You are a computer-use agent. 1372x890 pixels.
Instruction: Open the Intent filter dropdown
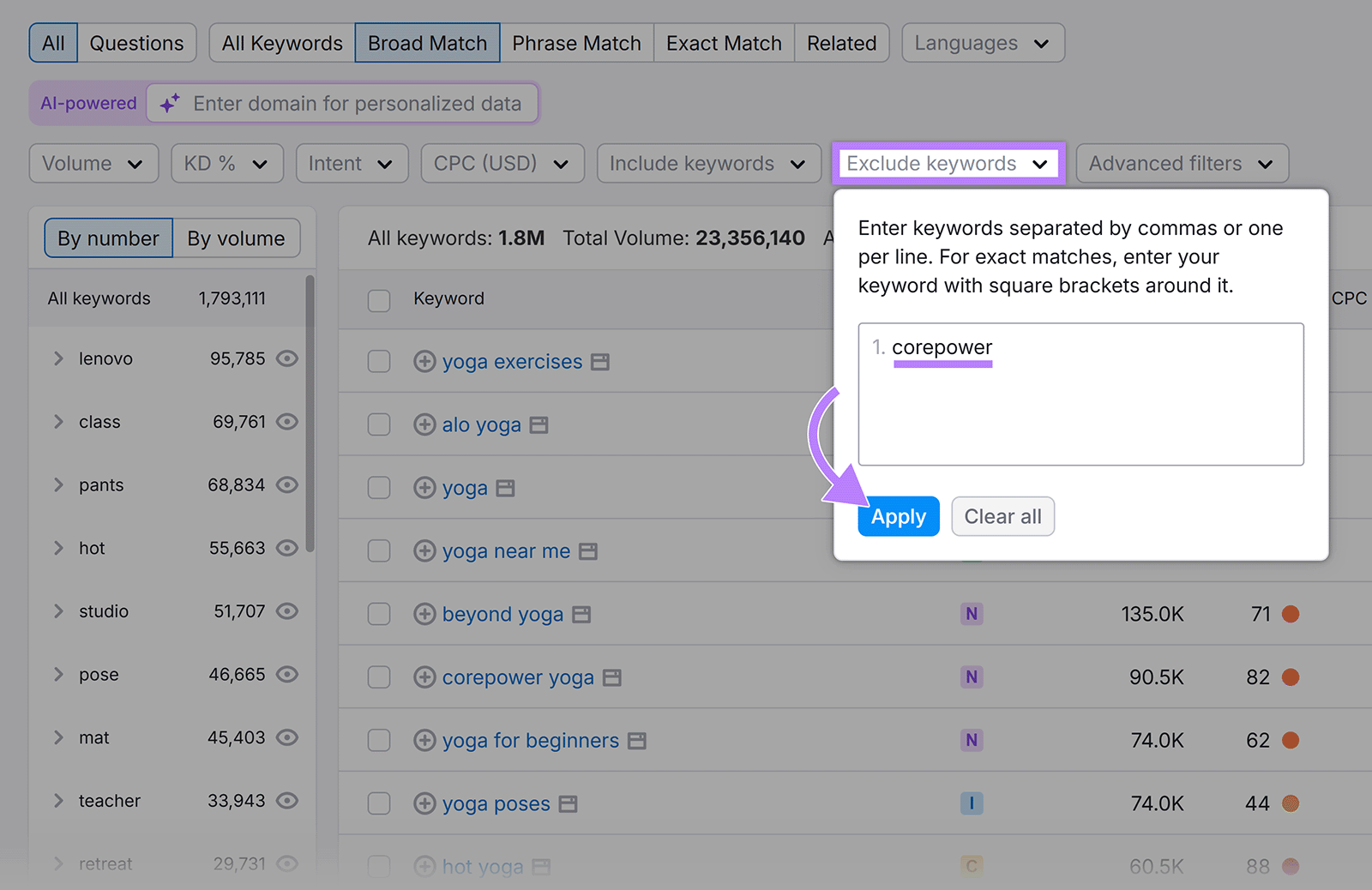coord(352,163)
